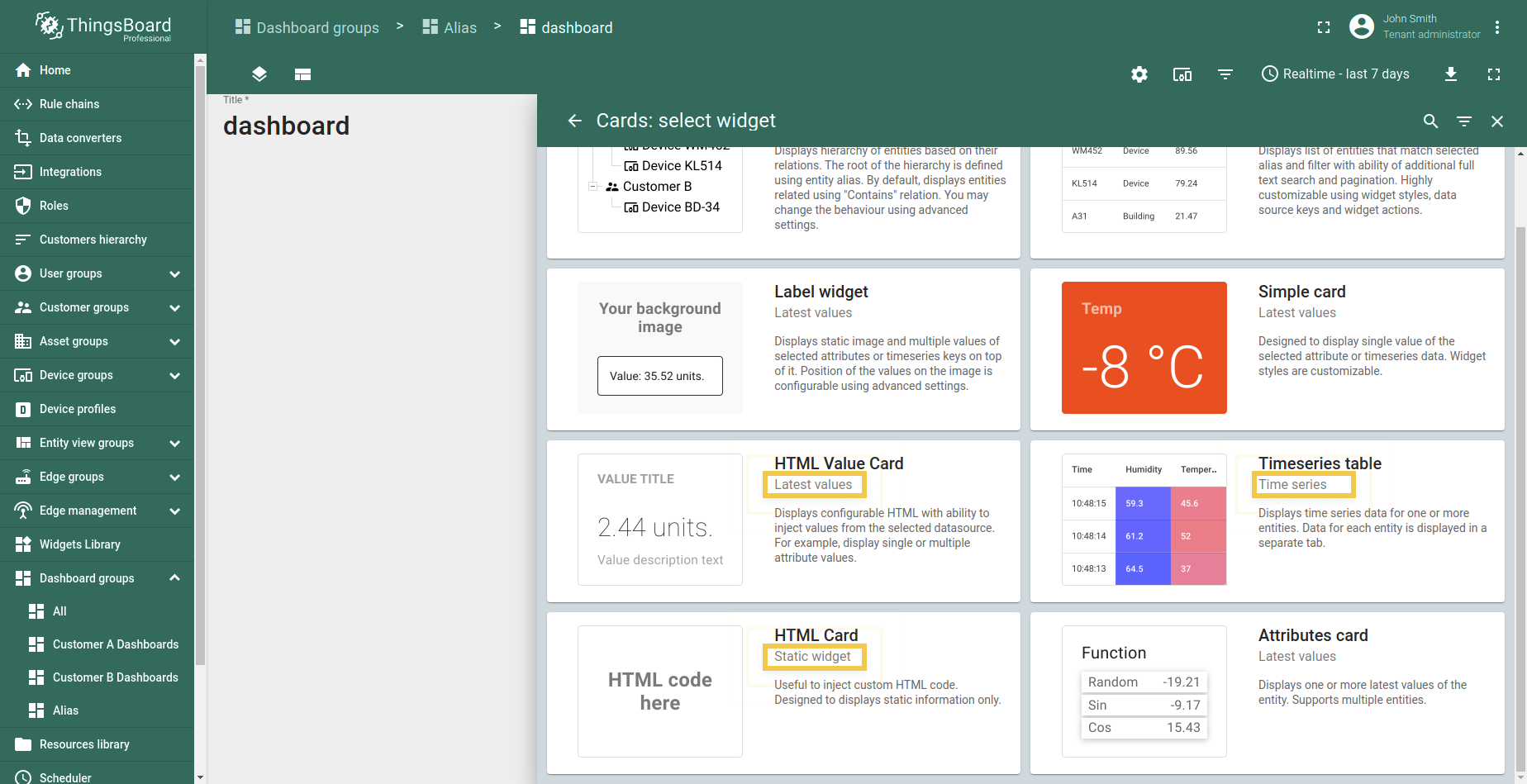1527x784 pixels.
Task: Open Customer A Dashboards group
Action: coord(97,644)
